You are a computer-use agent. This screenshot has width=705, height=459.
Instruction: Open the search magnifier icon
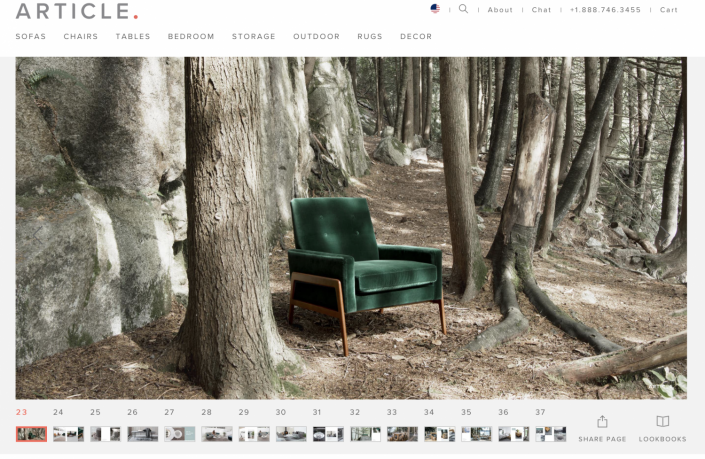pos(463,9)
